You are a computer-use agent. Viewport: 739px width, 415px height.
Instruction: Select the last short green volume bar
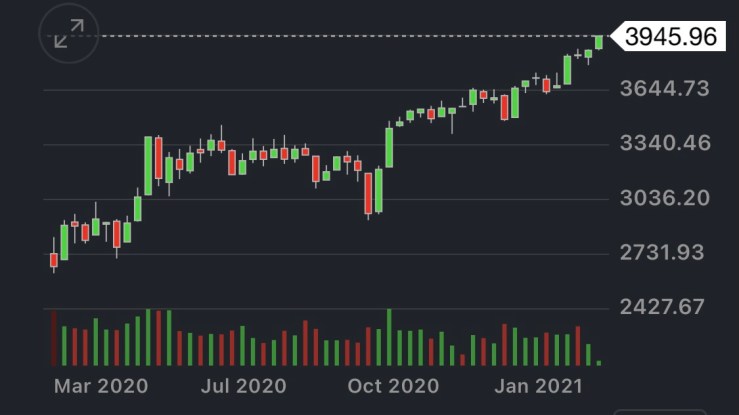tap(598, 361)
